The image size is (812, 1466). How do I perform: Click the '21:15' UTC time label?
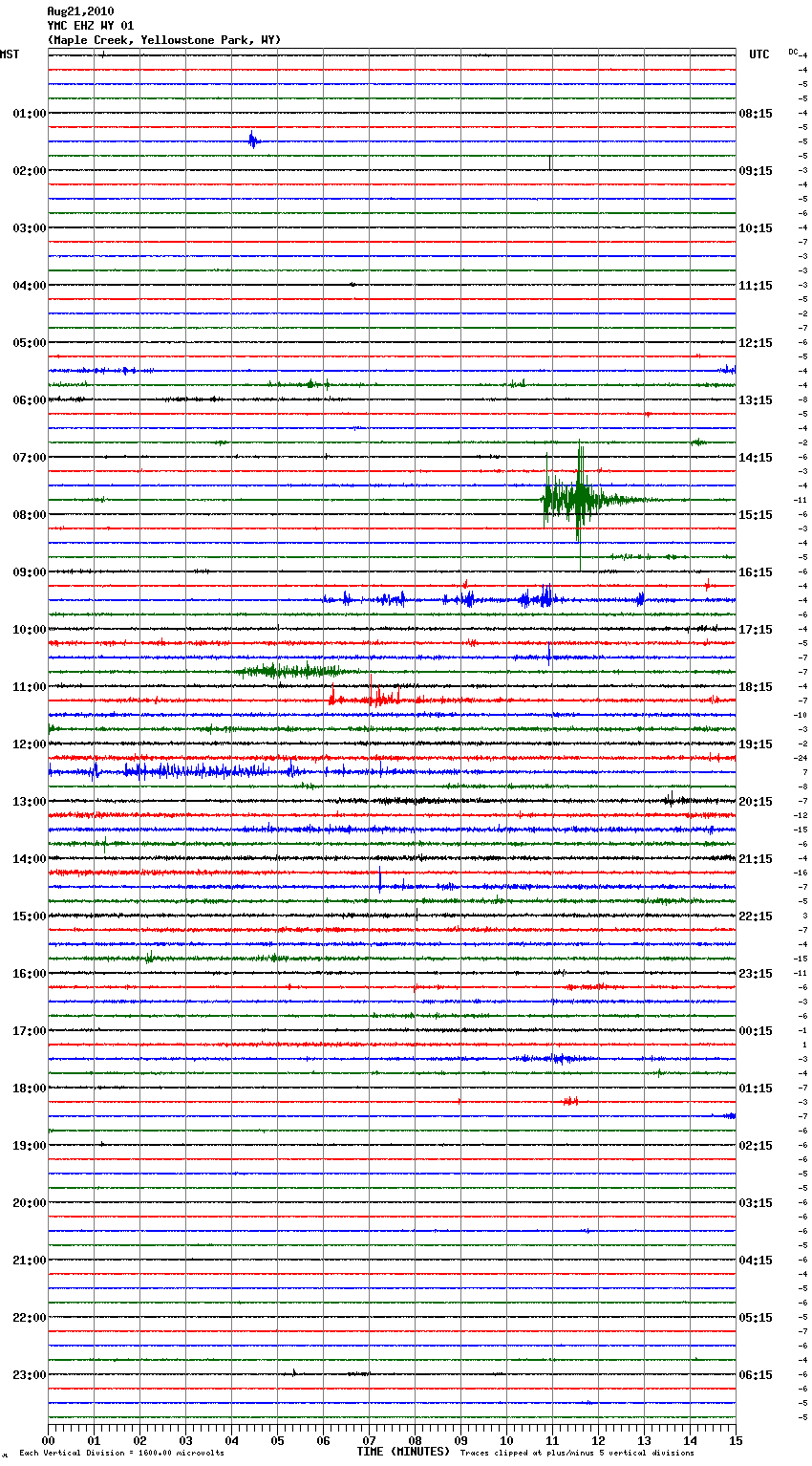tap(756, 859)
